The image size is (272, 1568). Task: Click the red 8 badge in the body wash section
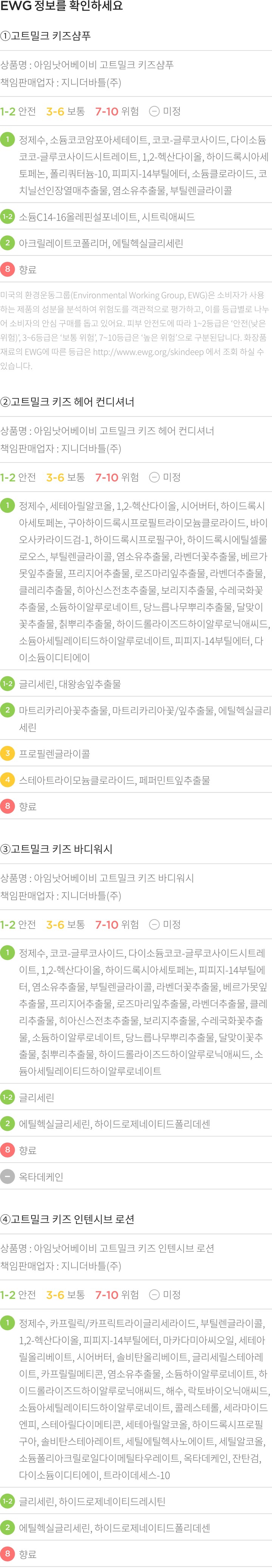(7, 1150)
